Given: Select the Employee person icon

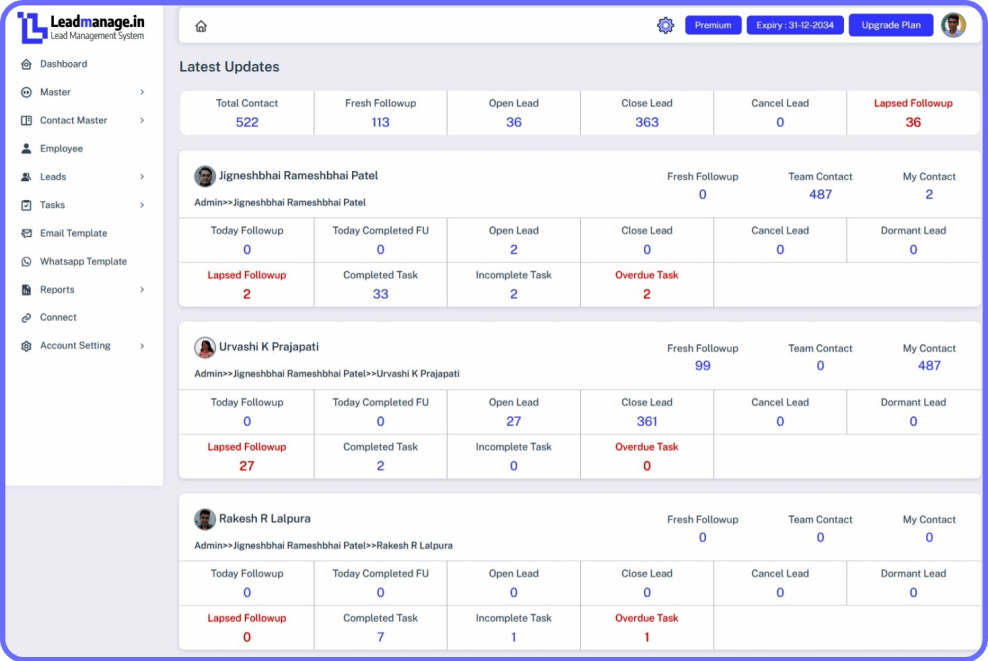Looking at the screenshot, I should tap(26, 148).
